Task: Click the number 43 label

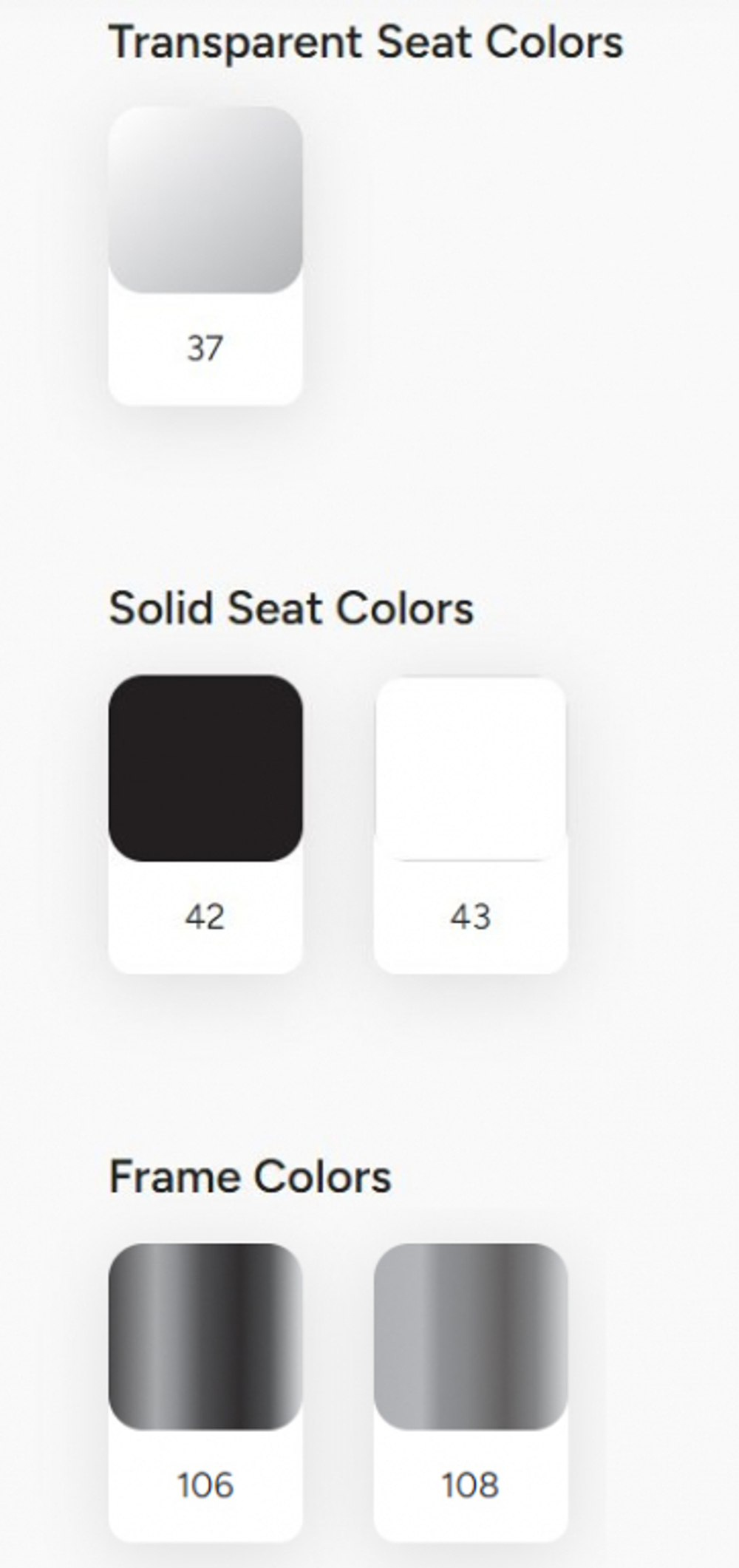Action: [471, 917]
